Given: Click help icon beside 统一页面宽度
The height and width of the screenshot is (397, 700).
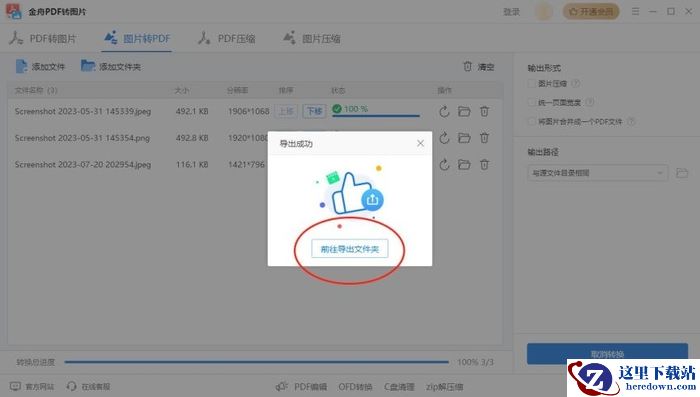Looking at the screenshot, I should click(590, 102).
